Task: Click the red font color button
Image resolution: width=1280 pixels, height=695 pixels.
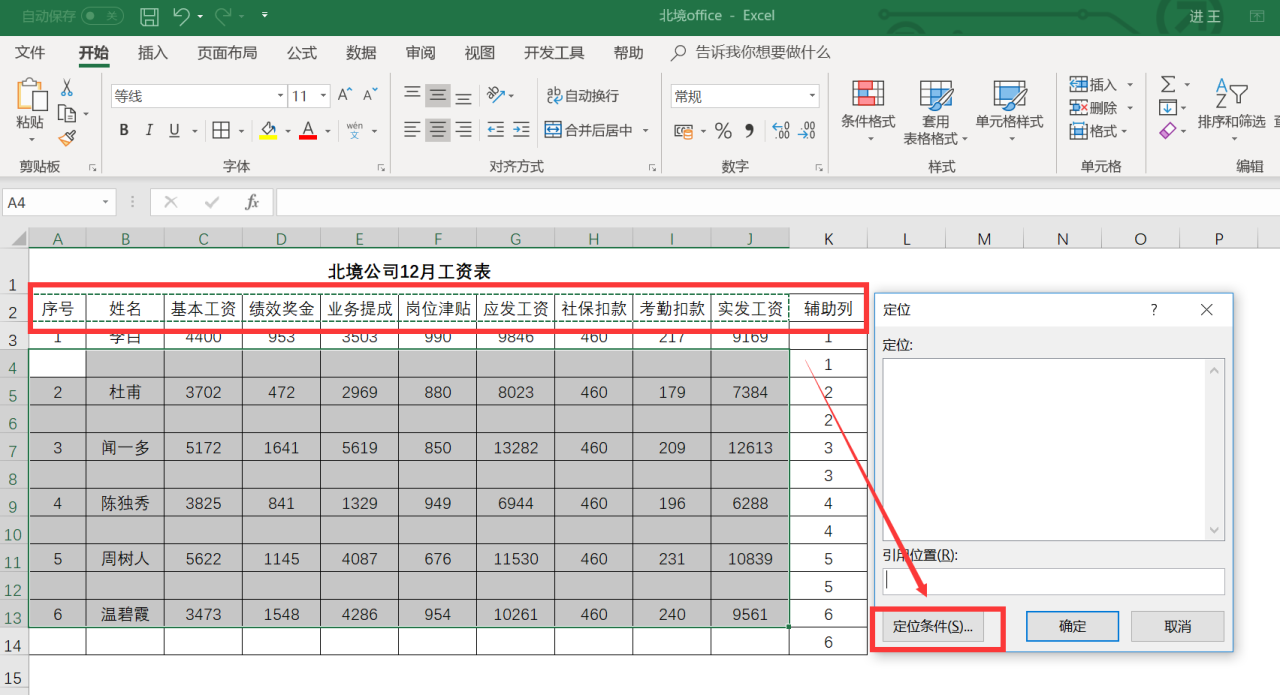Action: pos(307,130)
